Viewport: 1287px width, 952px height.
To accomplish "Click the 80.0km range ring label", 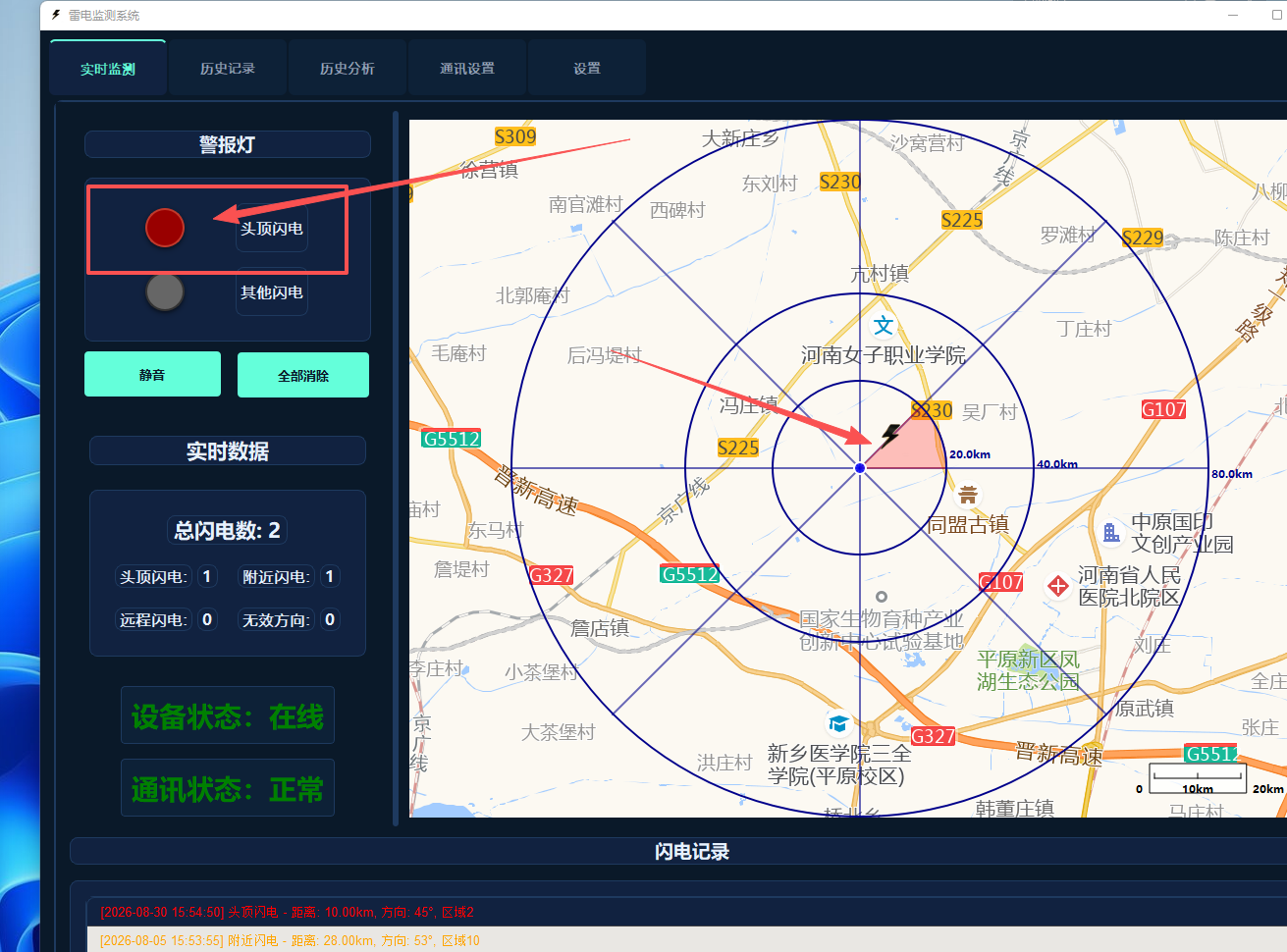I will pyautogui.click(x=1232, y=474).
